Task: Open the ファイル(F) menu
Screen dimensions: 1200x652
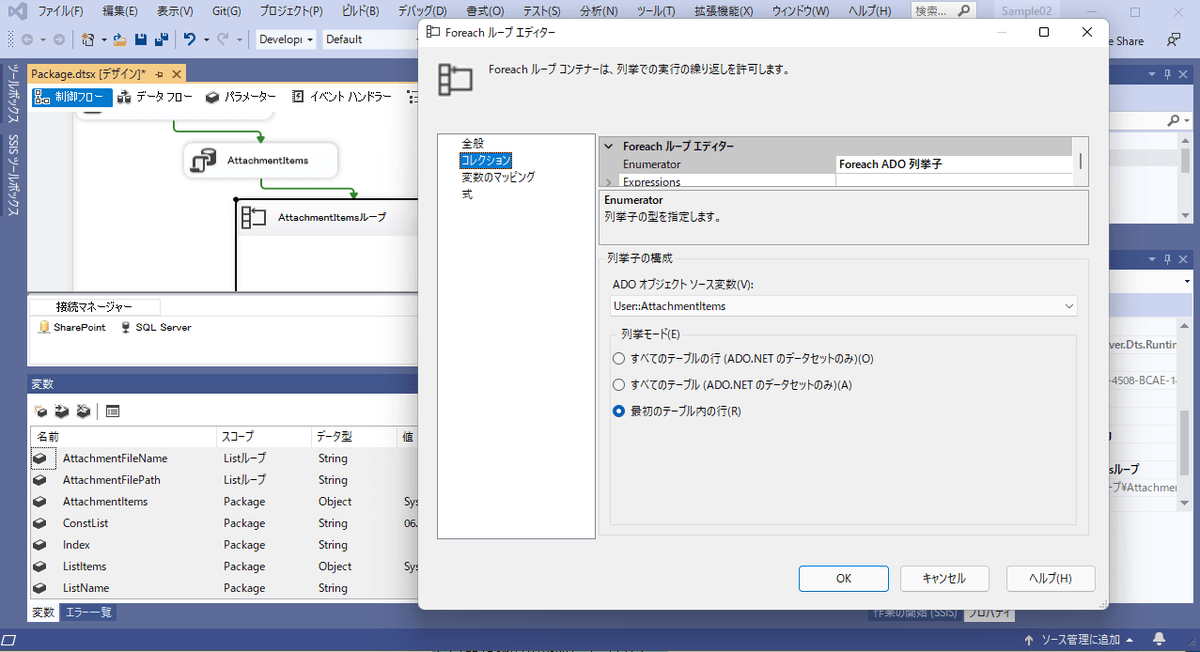Action: (x=61, y=12)
